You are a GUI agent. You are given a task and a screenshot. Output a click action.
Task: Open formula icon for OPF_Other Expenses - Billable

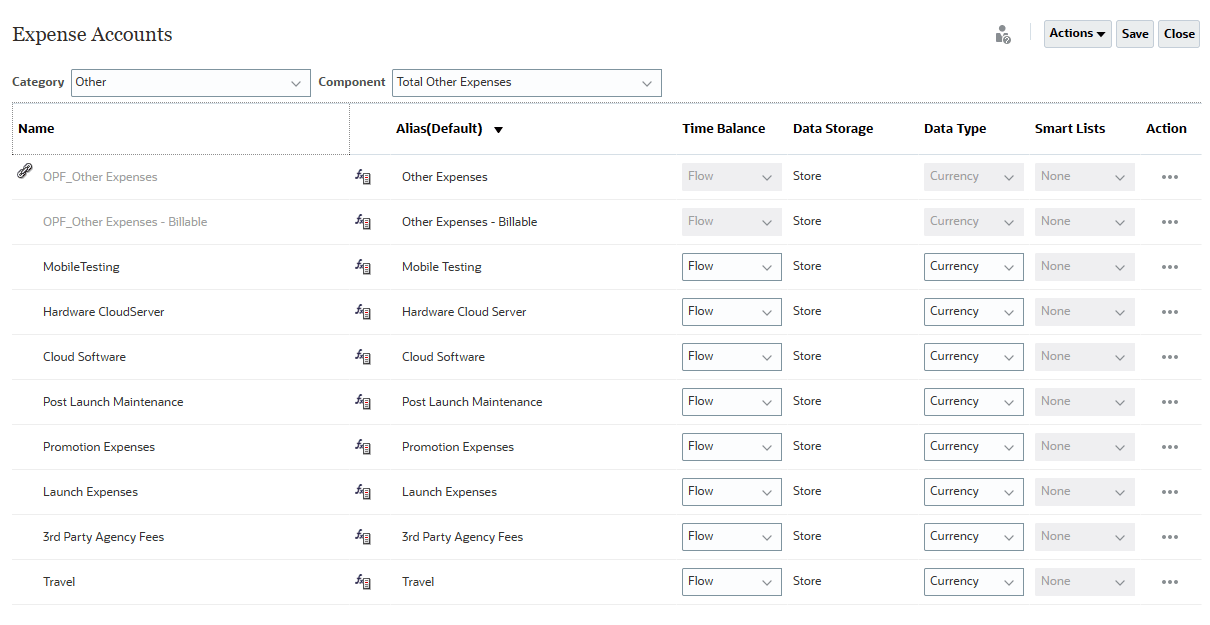click(363, 222)
